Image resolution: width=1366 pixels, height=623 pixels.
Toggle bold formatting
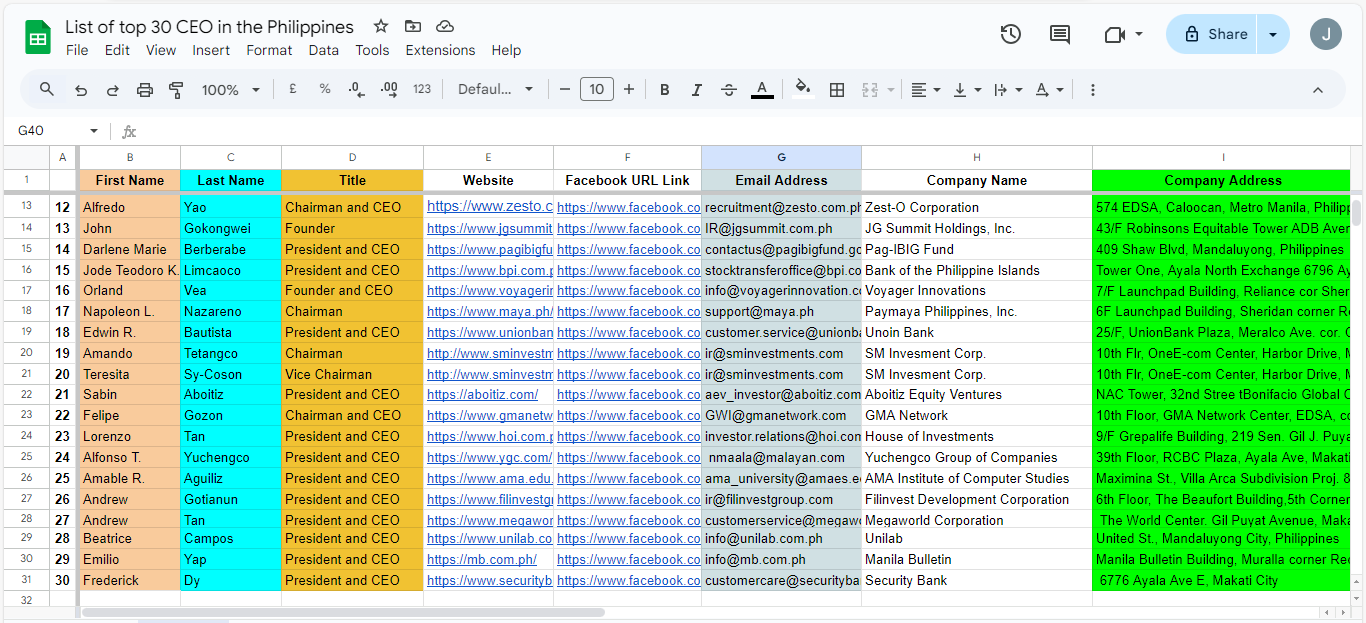click(665, 90)
